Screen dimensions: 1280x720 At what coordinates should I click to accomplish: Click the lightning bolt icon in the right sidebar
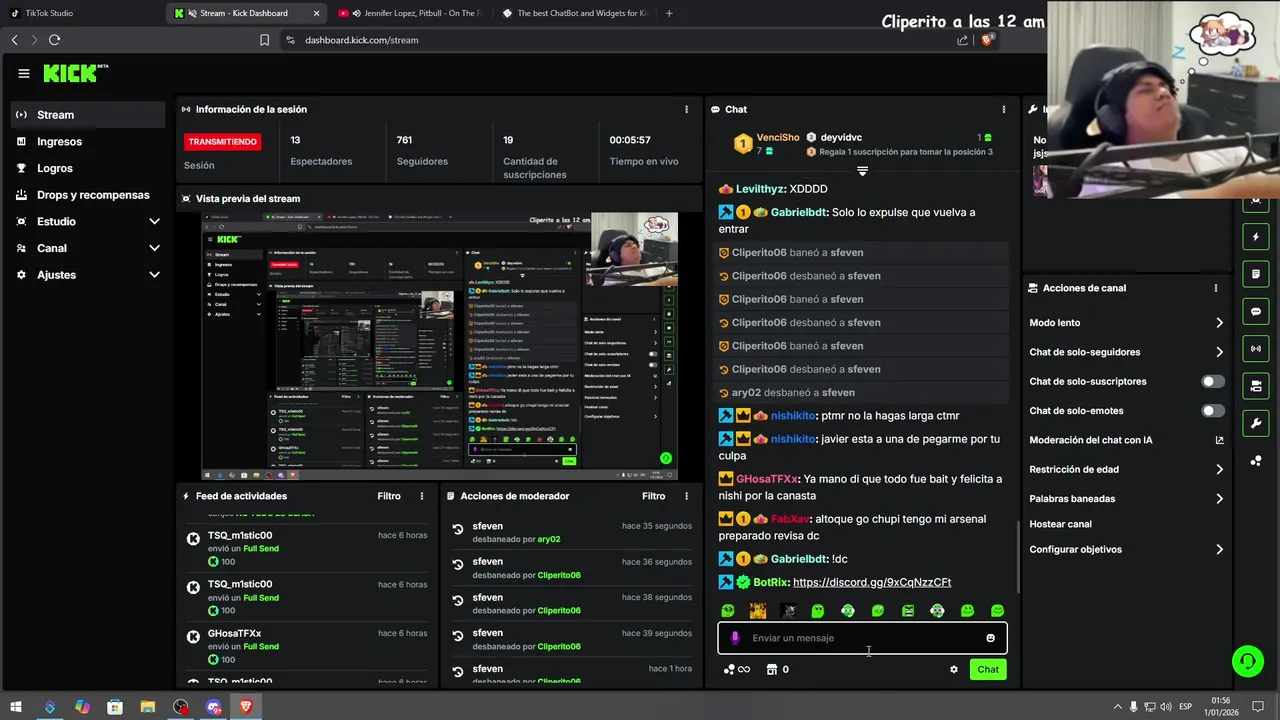tap(1256, 237)
